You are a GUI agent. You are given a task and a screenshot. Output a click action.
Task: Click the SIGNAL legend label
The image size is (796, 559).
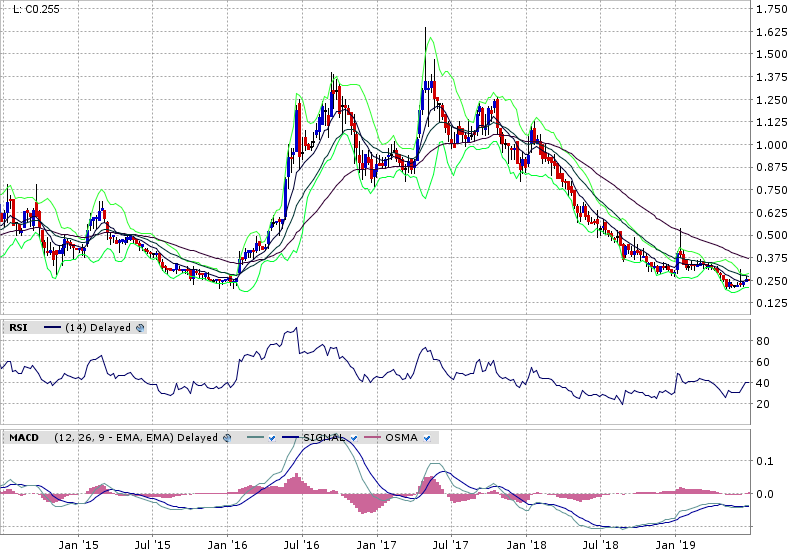327,437
